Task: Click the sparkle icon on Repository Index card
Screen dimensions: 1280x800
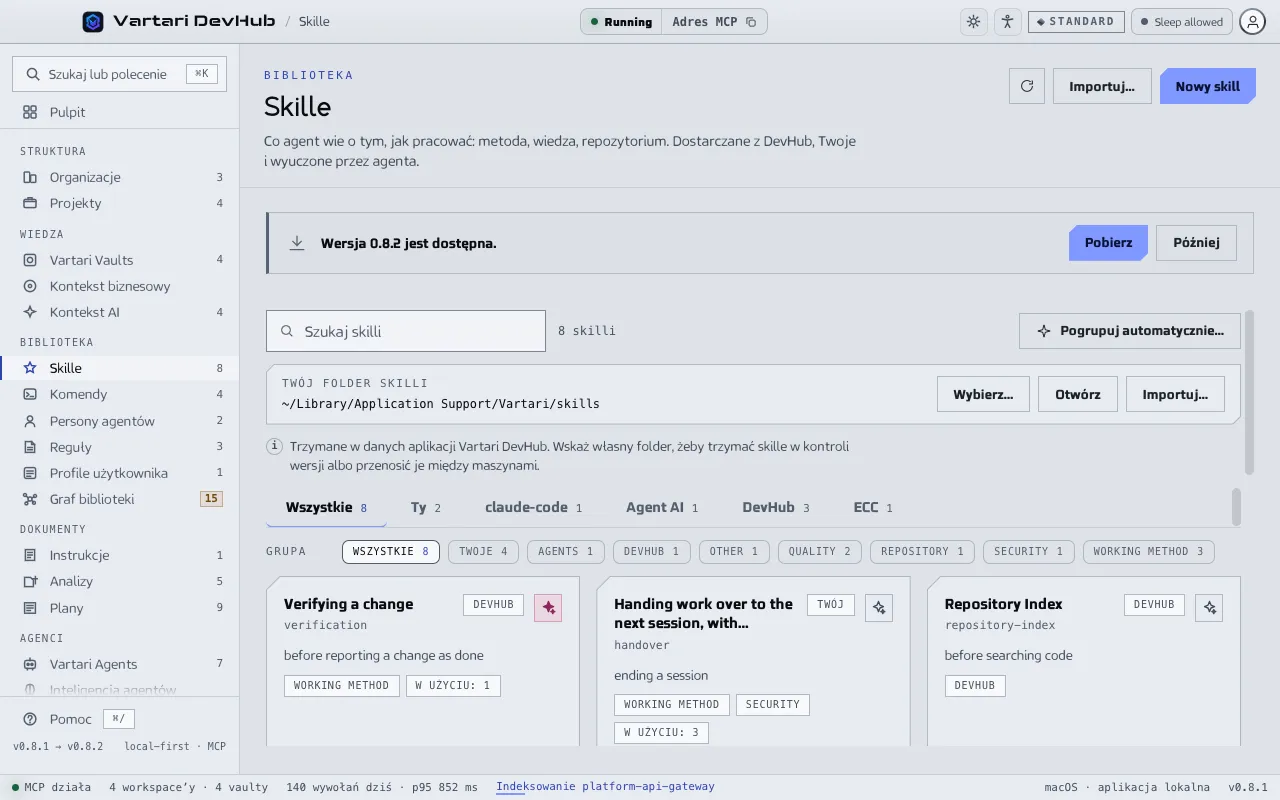Action: click(x=1210, y=607)
